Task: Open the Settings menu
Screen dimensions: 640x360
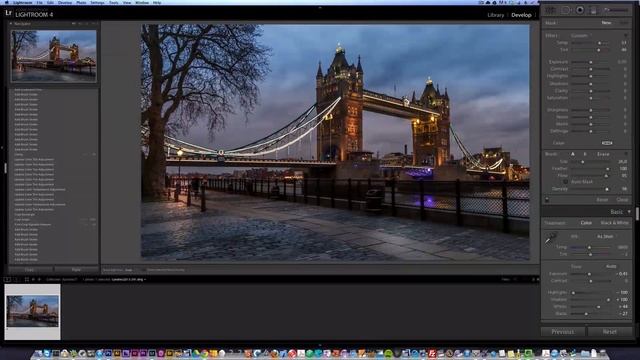Action: click(x=97, y=2)
